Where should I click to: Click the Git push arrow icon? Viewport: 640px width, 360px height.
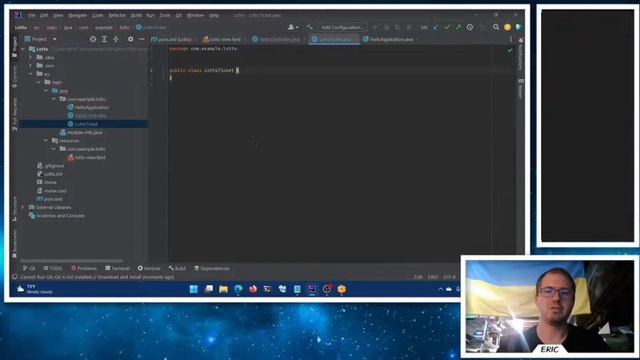pos(458,27)
